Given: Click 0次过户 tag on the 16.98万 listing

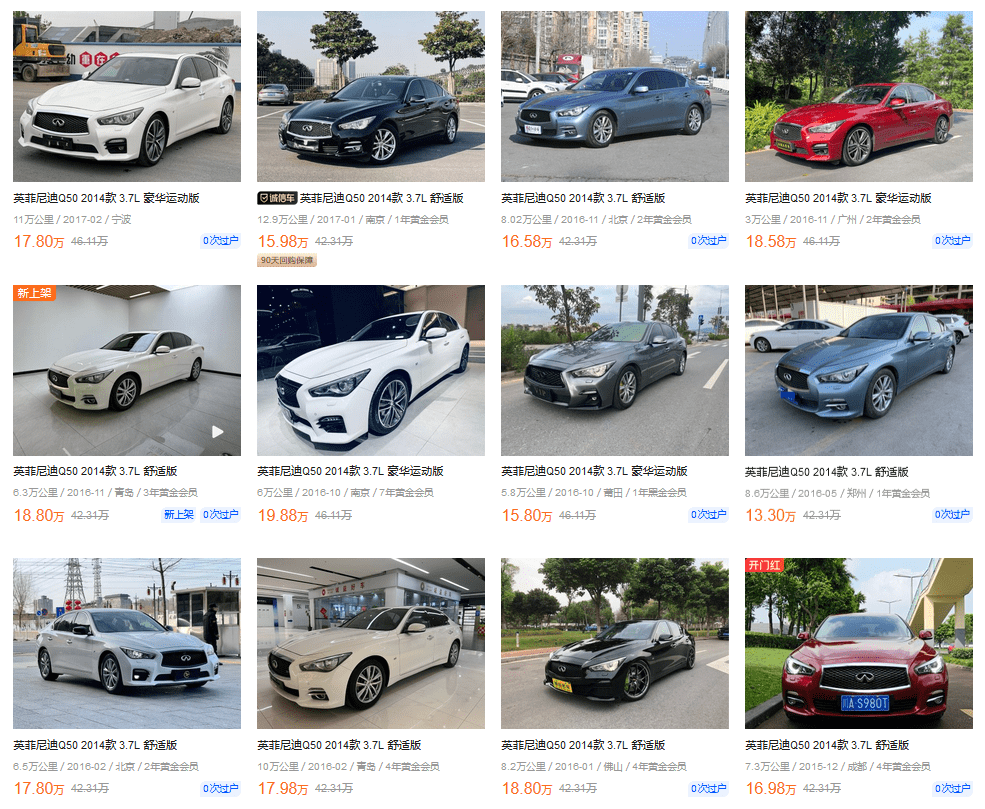Looking at the screenshot, I should click(952, 788).
